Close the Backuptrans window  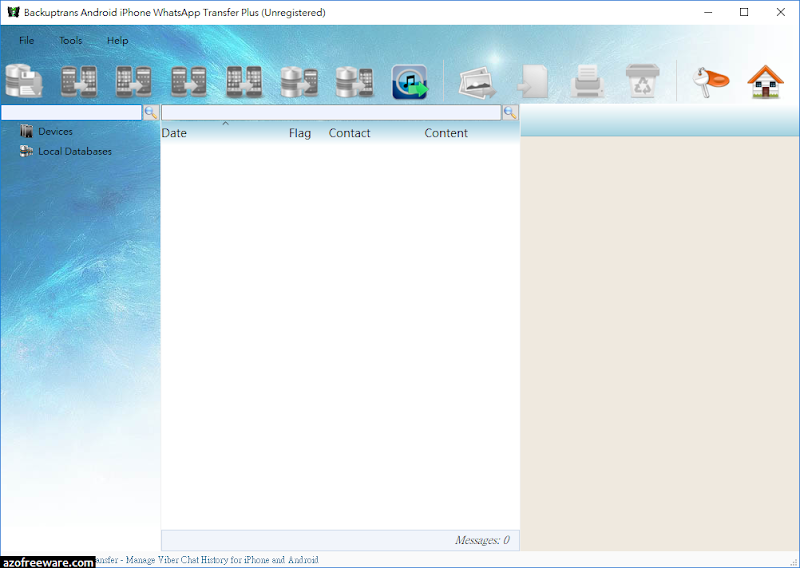click(x=781, y=12)
